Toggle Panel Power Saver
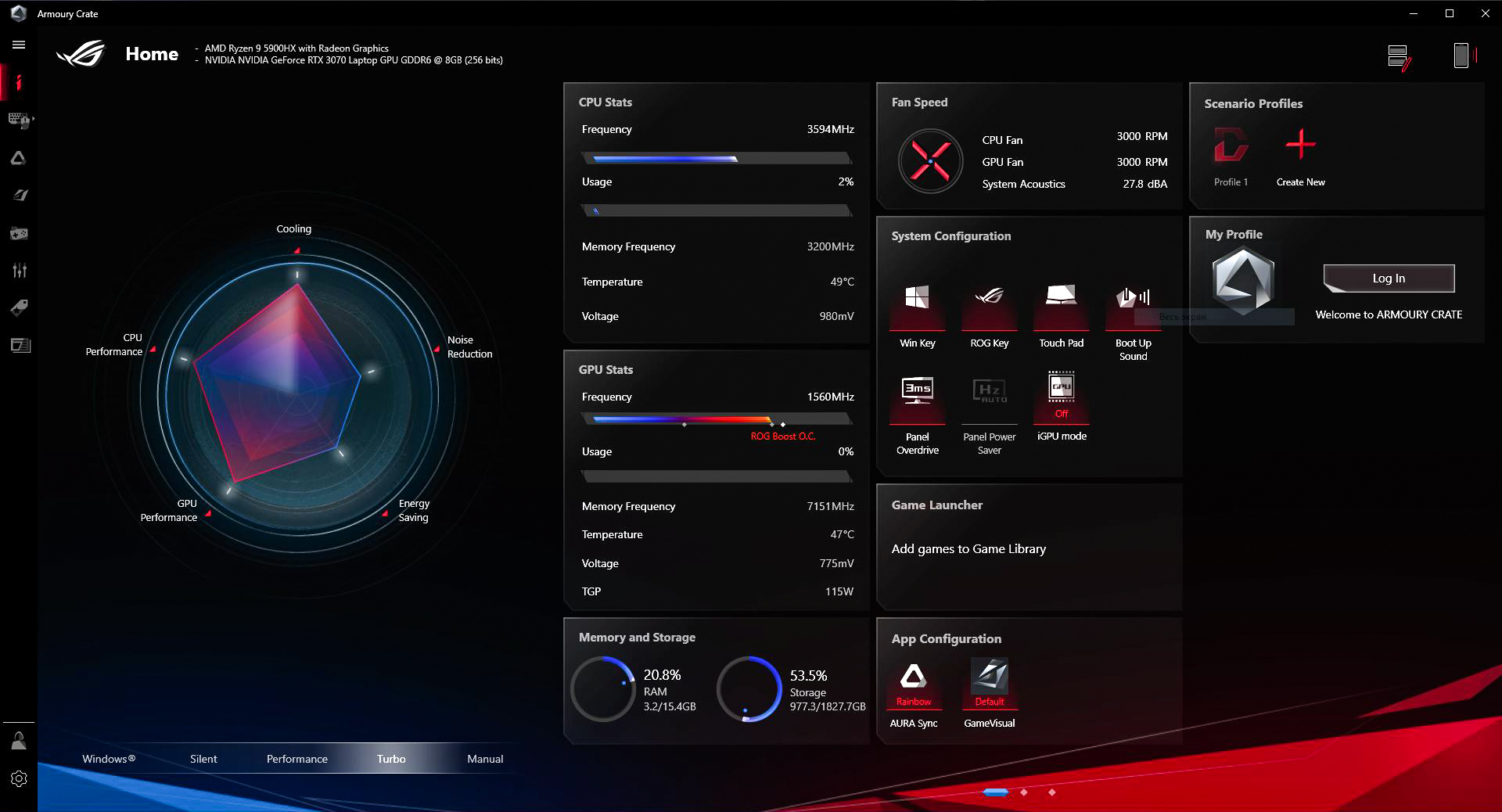This screenshot has height=812, width=1502. 990,415
